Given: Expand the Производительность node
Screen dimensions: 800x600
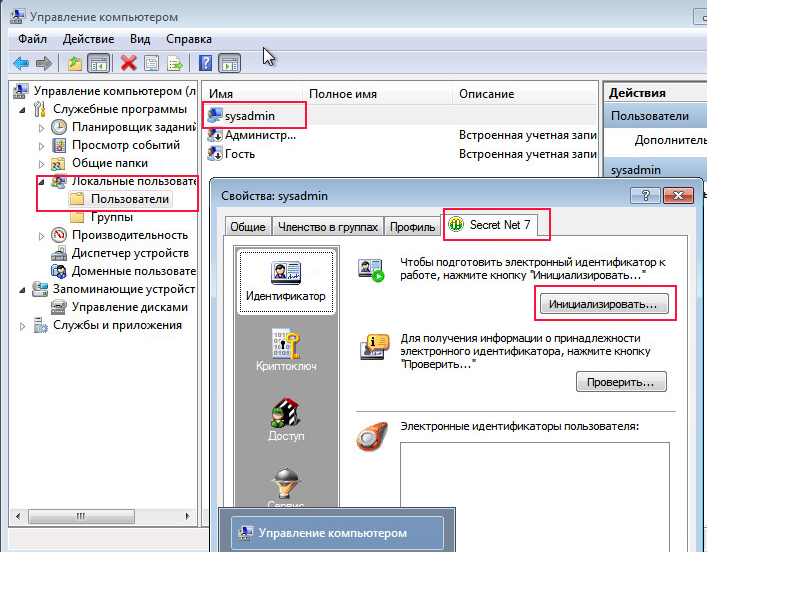Looking at the screenshot, I should point(41,236).
